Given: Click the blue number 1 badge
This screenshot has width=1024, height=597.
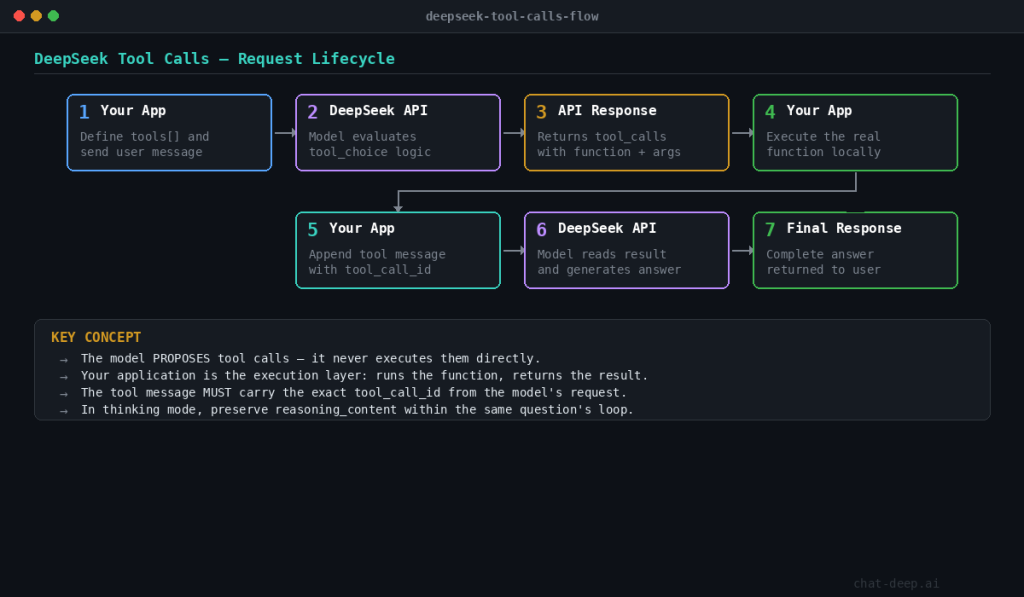Looking at the screenshot, I should [x=82, y=110].
